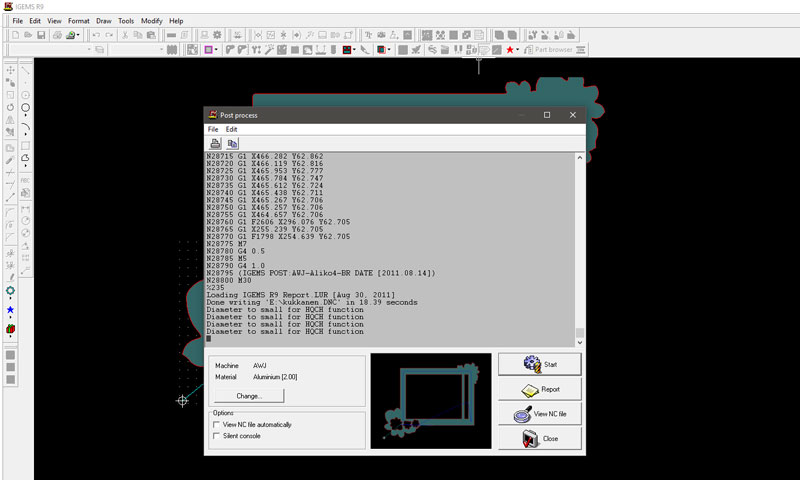Click the Undo arrow icon
The height and width of the screenshot is (480, 800).
tap(96, 35)
